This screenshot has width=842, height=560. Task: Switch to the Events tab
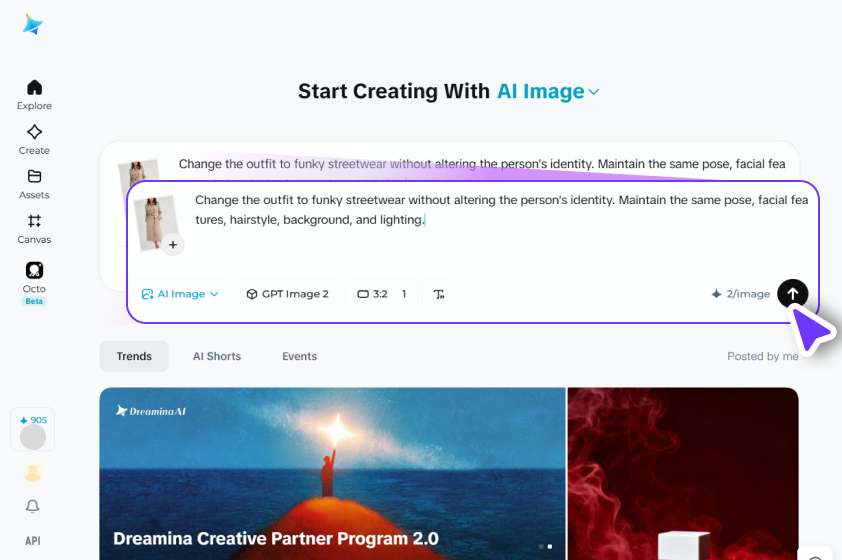pos(300,357)
